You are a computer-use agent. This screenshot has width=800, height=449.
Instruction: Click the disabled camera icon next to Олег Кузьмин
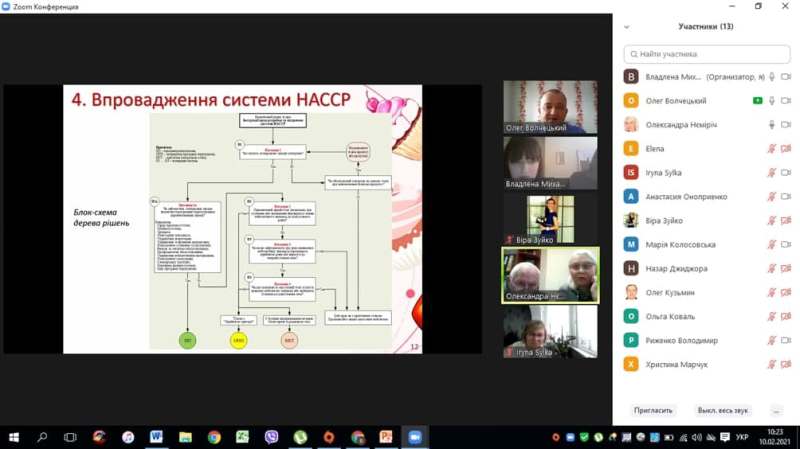tap(786, 293)
